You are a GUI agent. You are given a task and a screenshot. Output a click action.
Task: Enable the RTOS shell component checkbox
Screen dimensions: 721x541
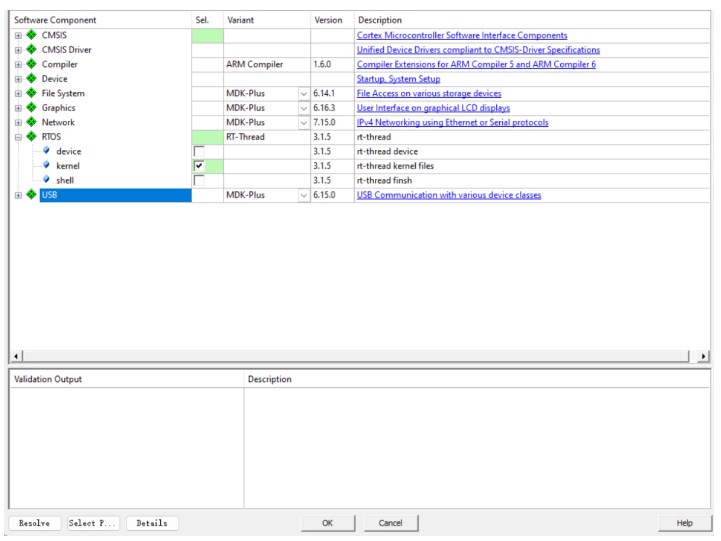pos(199,180)
